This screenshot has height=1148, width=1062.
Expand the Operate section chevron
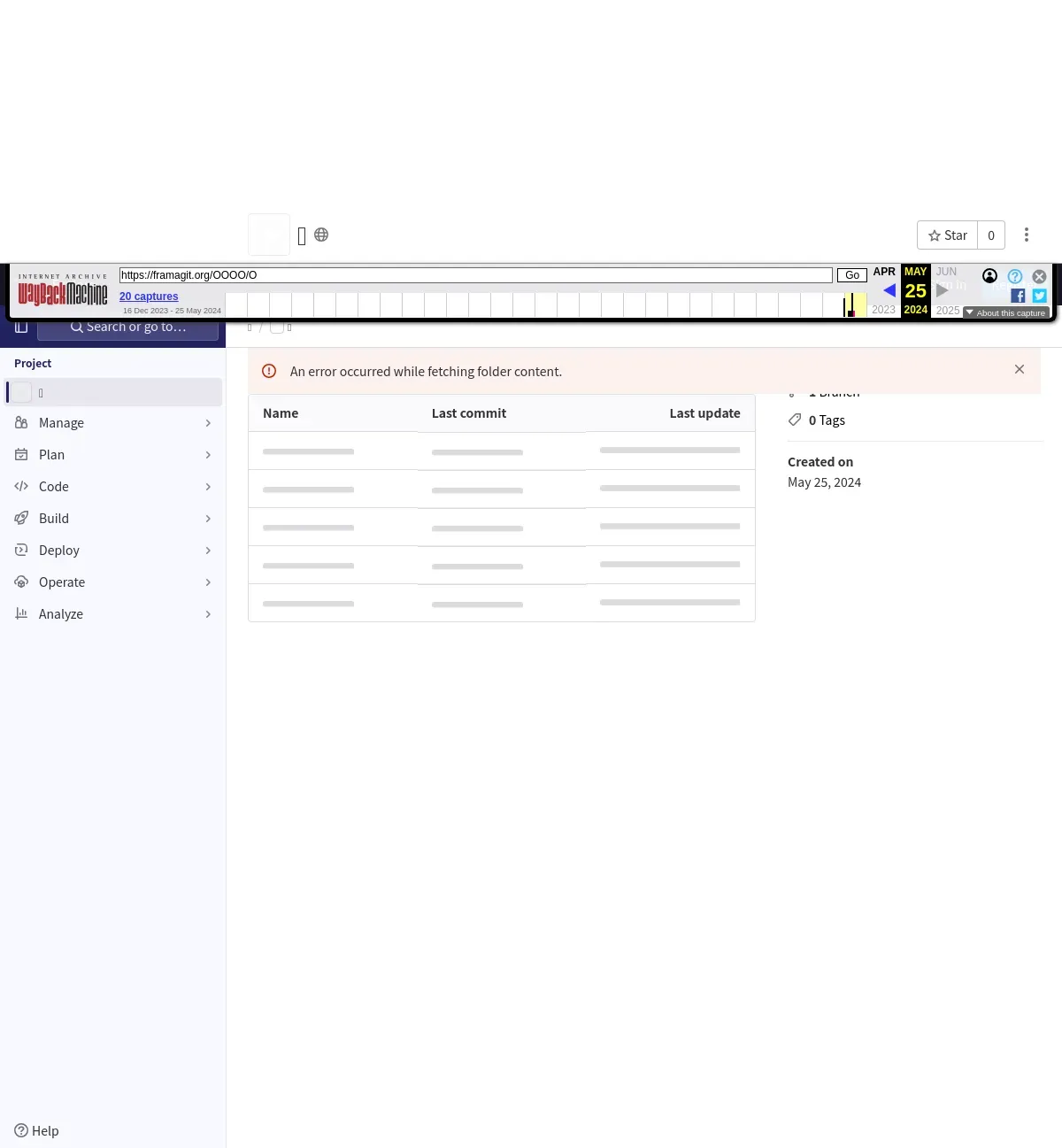tap(208, 582)
